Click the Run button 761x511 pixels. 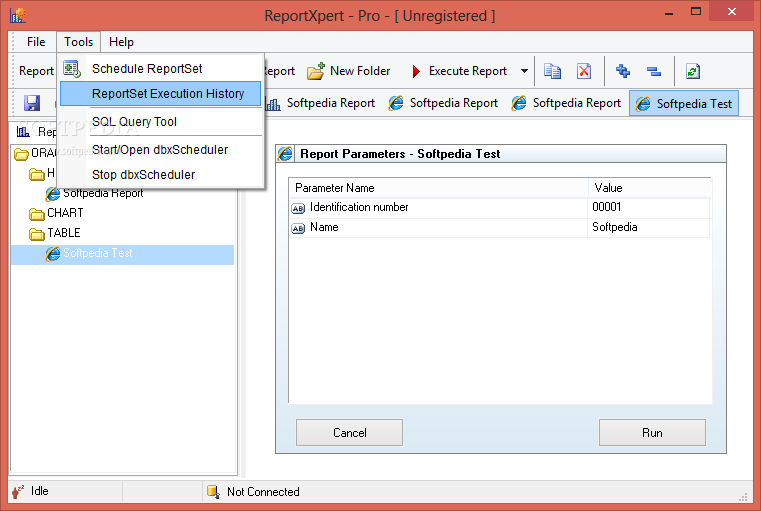(652, 432)
